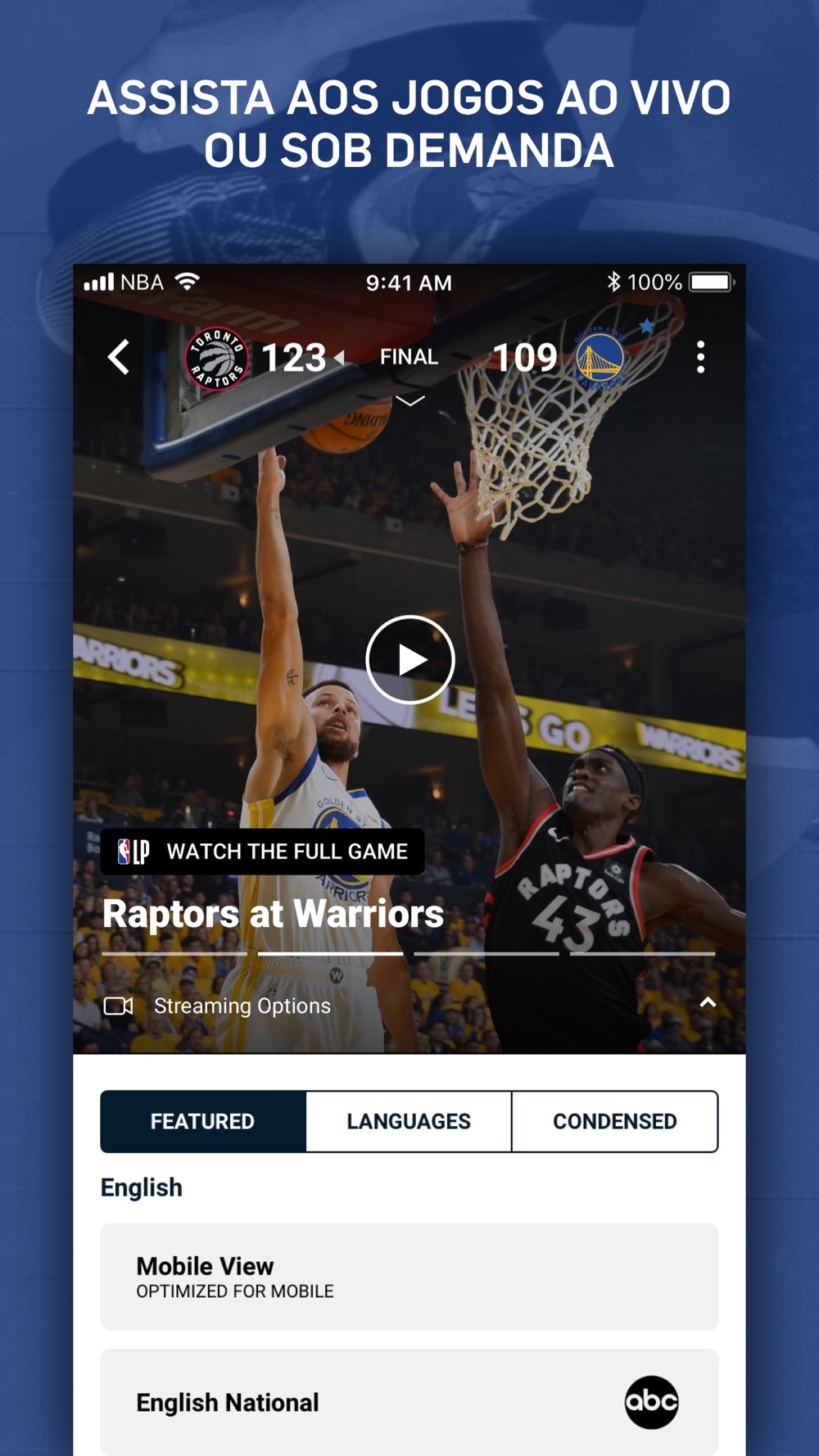Tap the Raptors score 123
Image resolution: width=819 pixels, height=1456 pixels.
coord(293,358)
